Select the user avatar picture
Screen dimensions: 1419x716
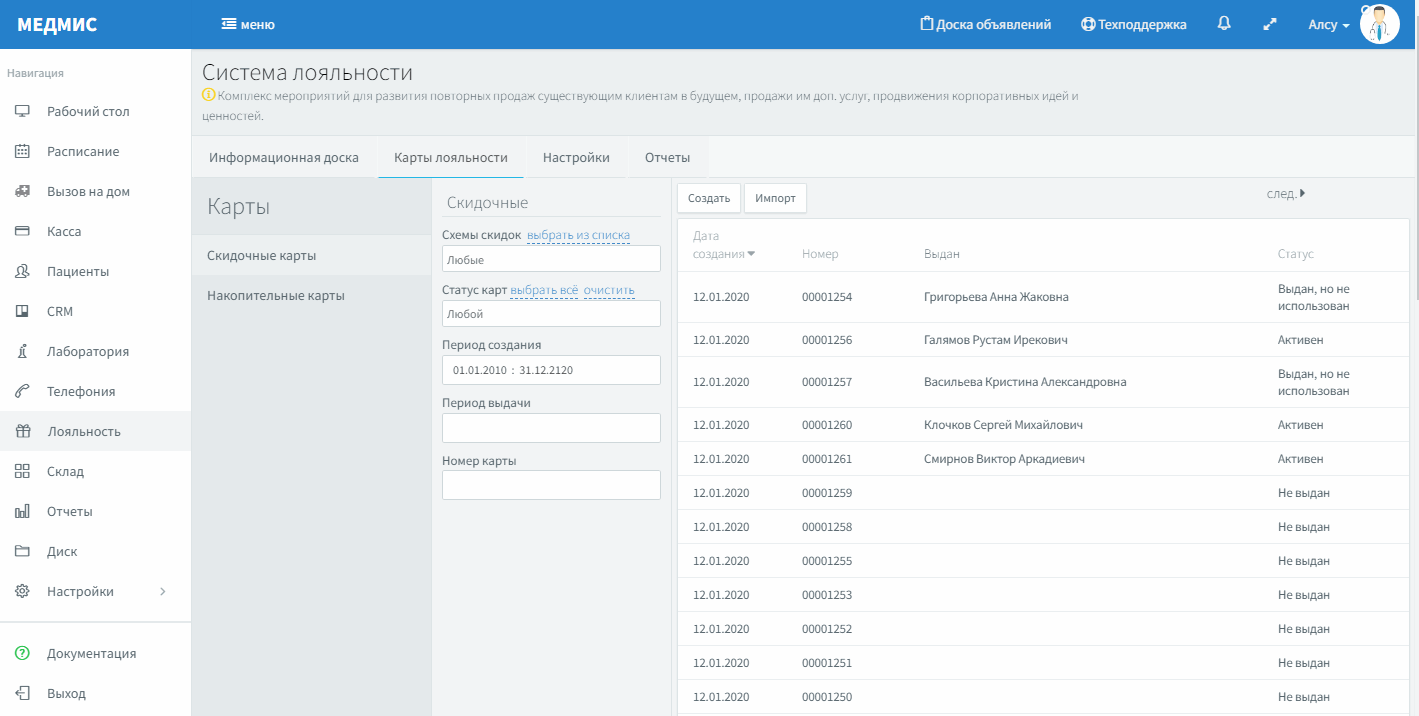click(x=1379, y=24)
